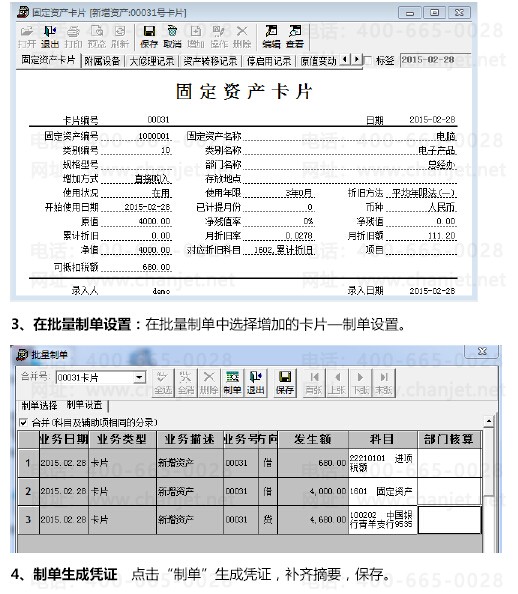Toggle 合并(科目及辅助项相同的分录) checkbox
The height and width of the screenshot is (594, 518).
23,422
